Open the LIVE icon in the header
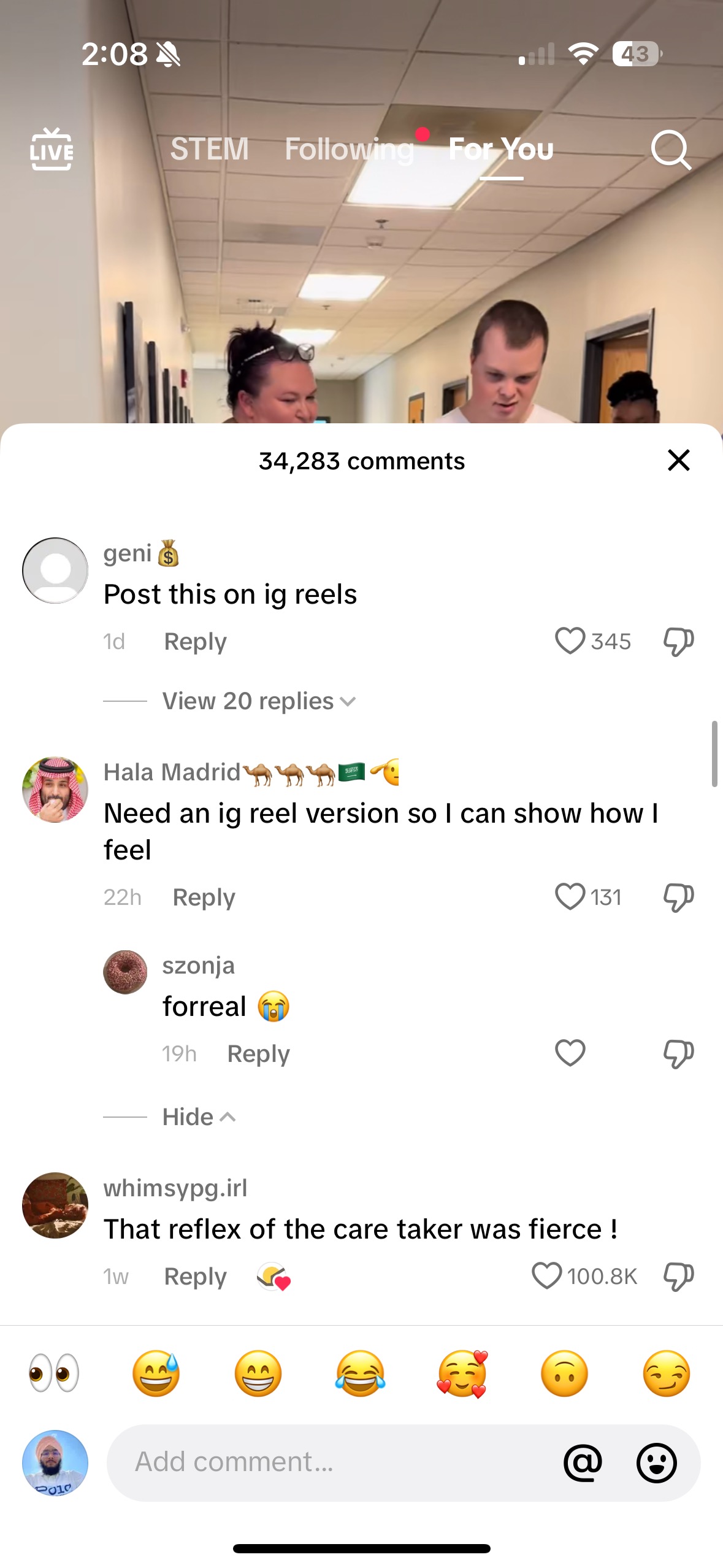This screenshot has height=1568, width=723. click(x=52, y=149)
